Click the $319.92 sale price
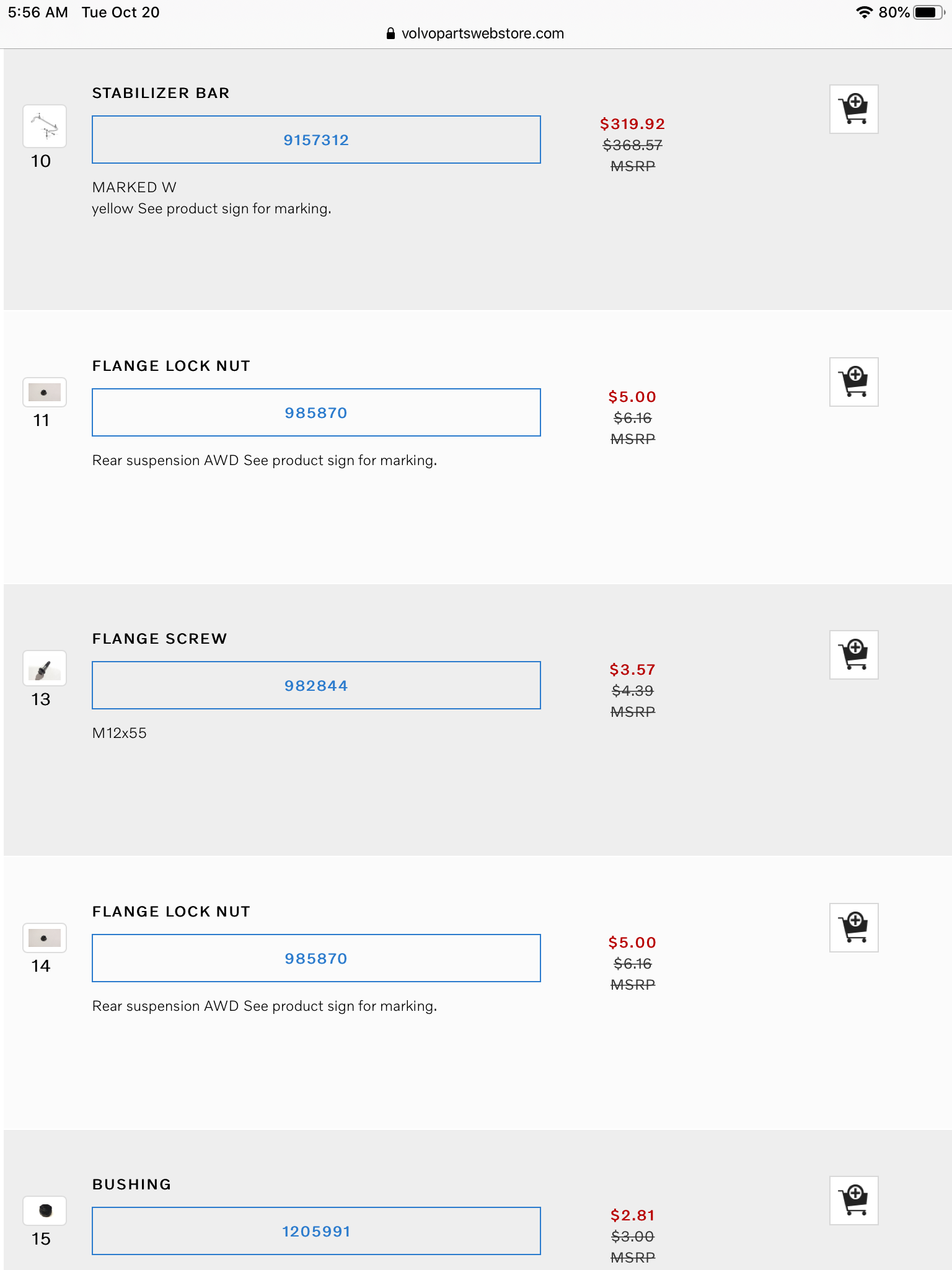The width and height of the screenshot is (952, 1270). pos(632,124)
